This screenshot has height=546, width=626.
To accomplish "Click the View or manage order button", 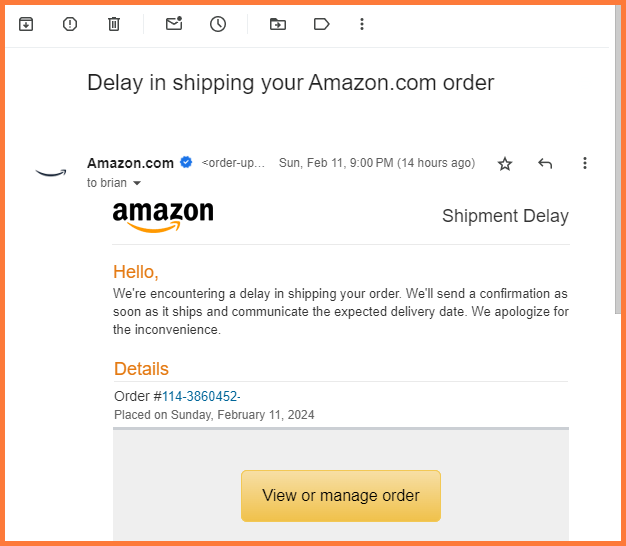I will tap(341, 496).
